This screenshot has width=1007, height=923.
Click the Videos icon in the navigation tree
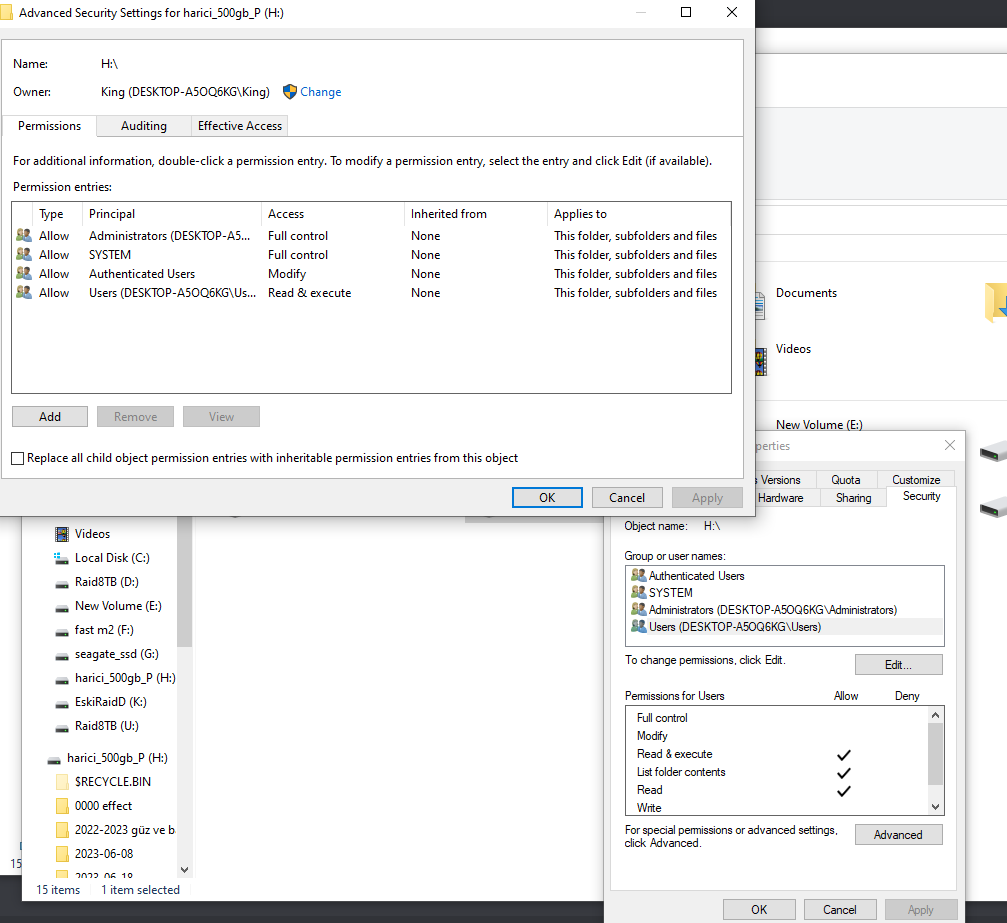[x=62, y=534]
